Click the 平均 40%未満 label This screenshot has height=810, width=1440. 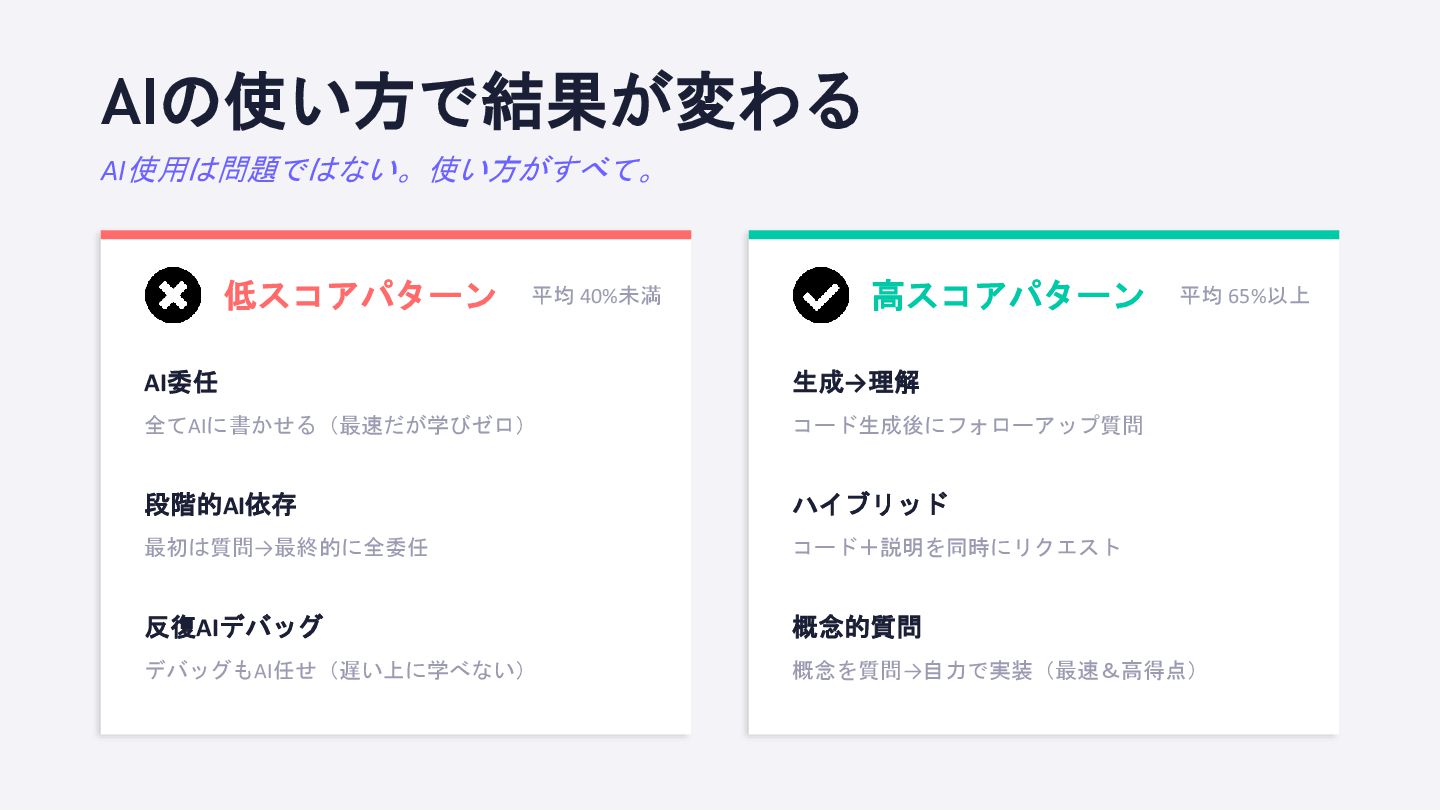pyautogui.click(x=596, y=296)
